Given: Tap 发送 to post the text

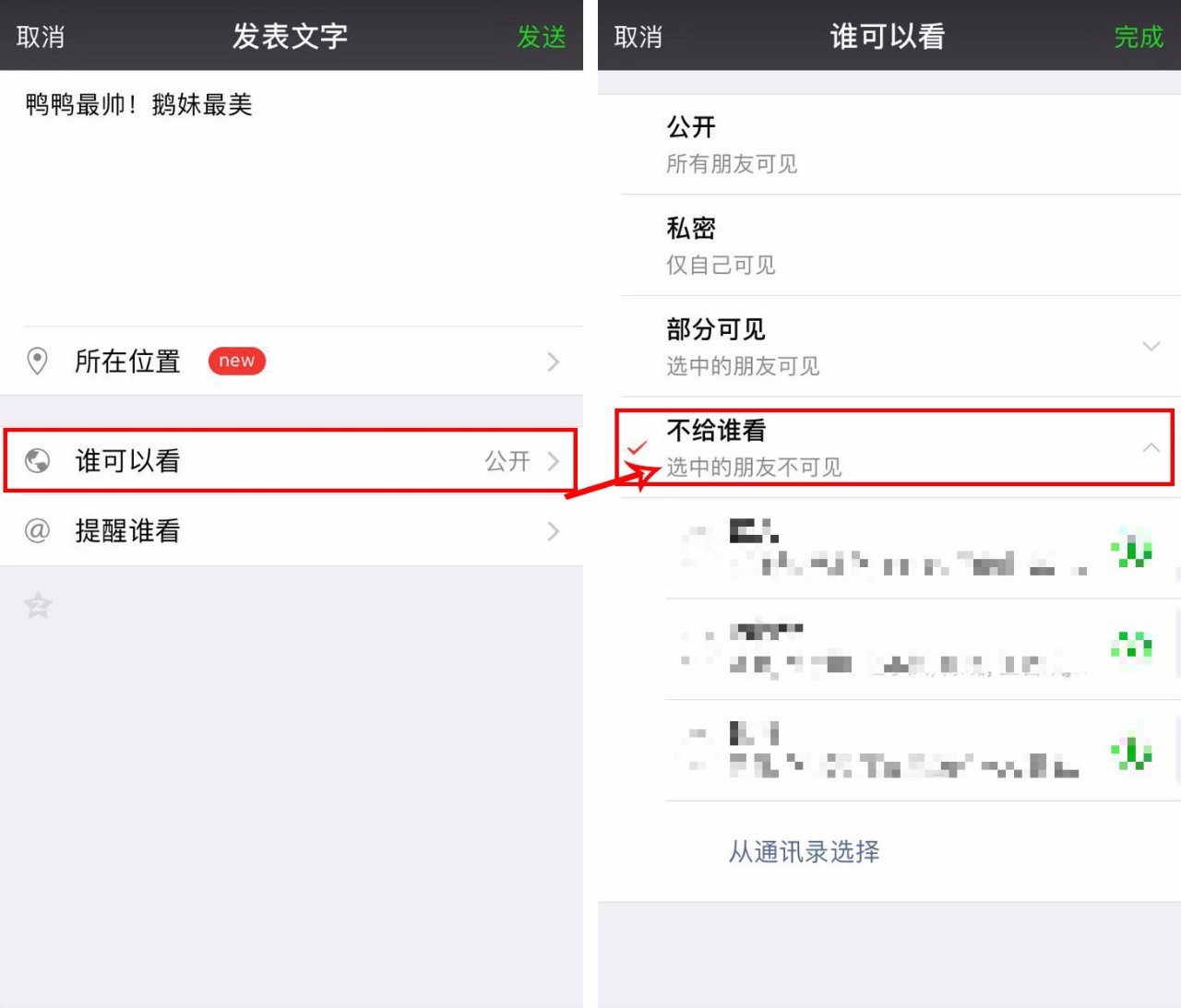Looking at the screenshot, I should (542, 37).
